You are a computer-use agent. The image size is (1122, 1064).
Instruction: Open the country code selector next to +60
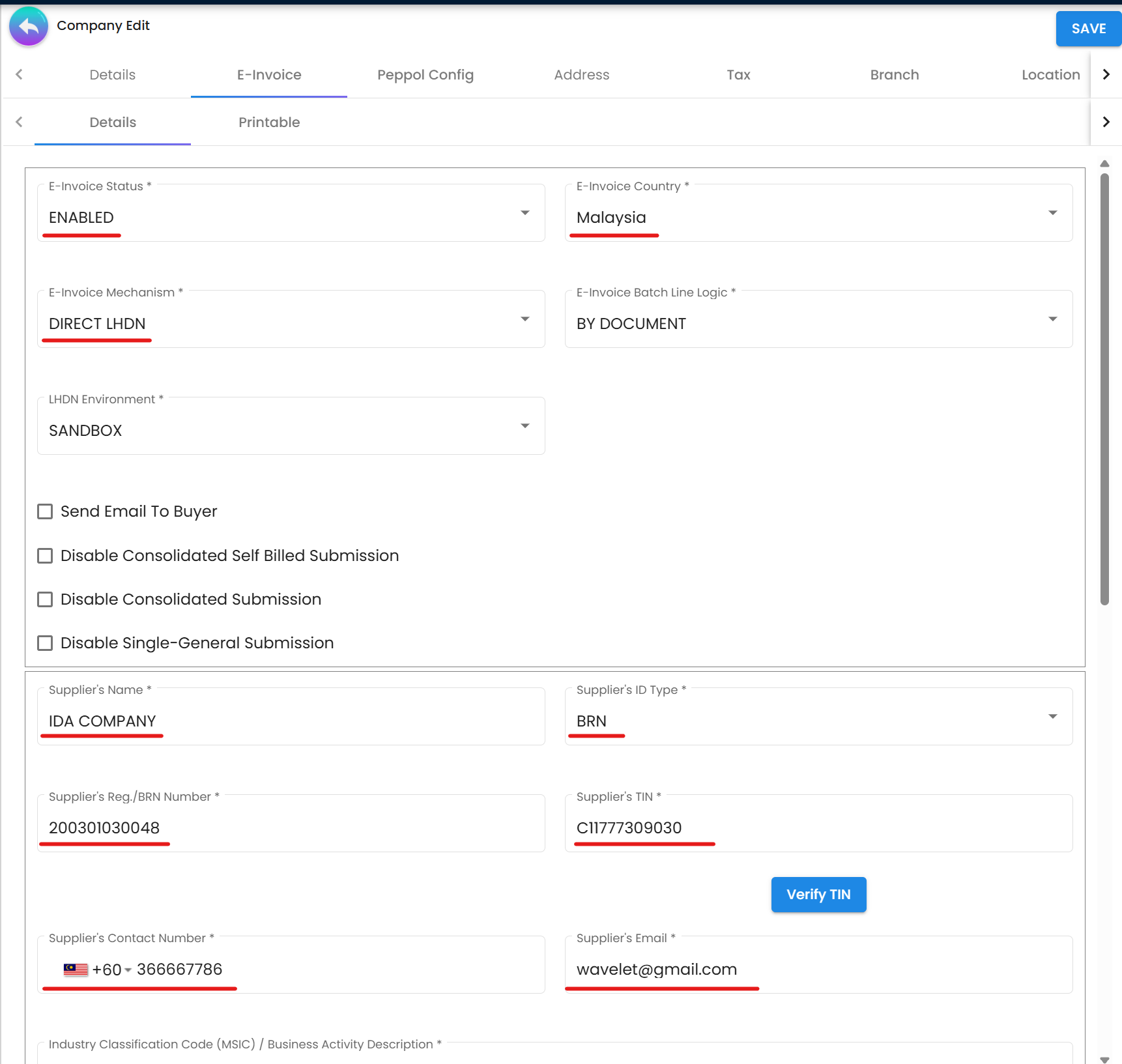[128, 969]
